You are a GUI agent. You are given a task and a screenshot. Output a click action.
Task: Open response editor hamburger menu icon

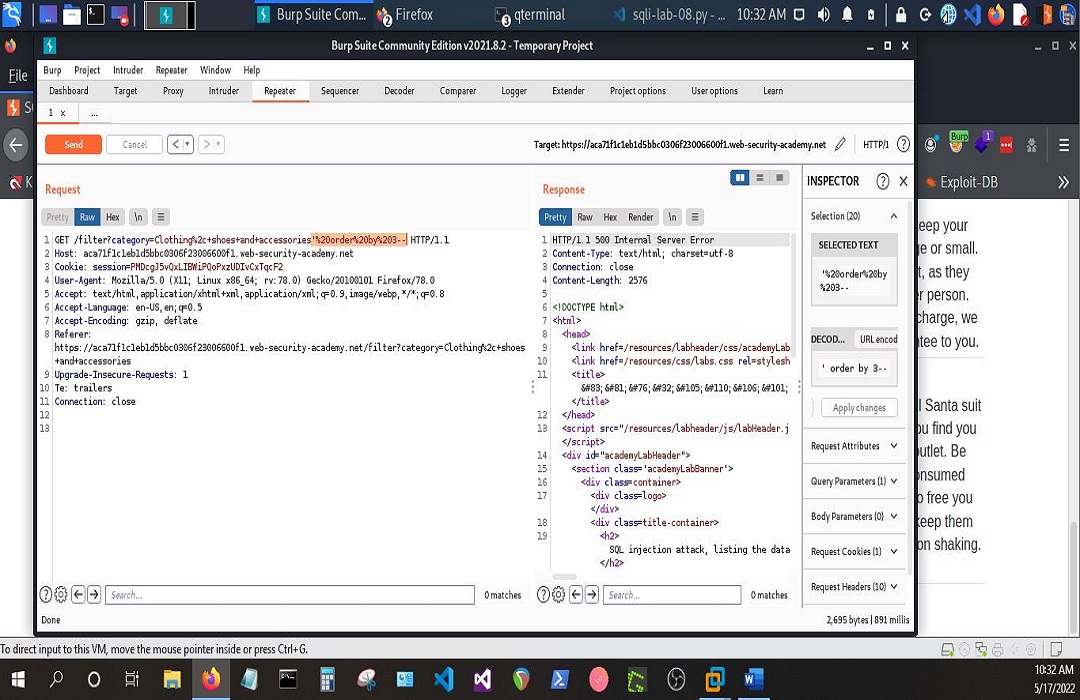[x=695, y=217]
